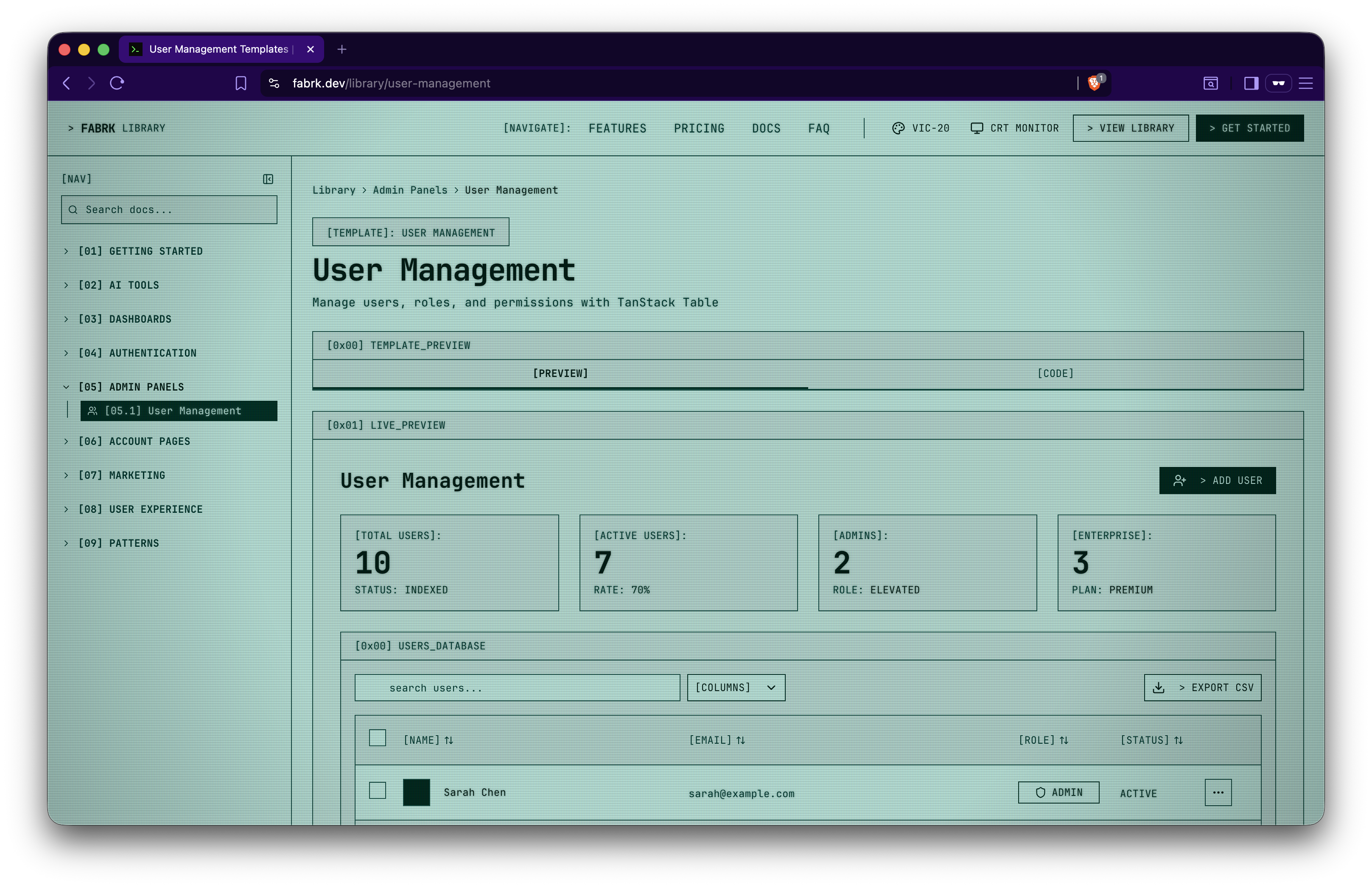Image resolution: width=1372 pixels, height=888 pixels.
Task: Switch to the CODE tab in template preview
Action: (x=1056, y=373)
